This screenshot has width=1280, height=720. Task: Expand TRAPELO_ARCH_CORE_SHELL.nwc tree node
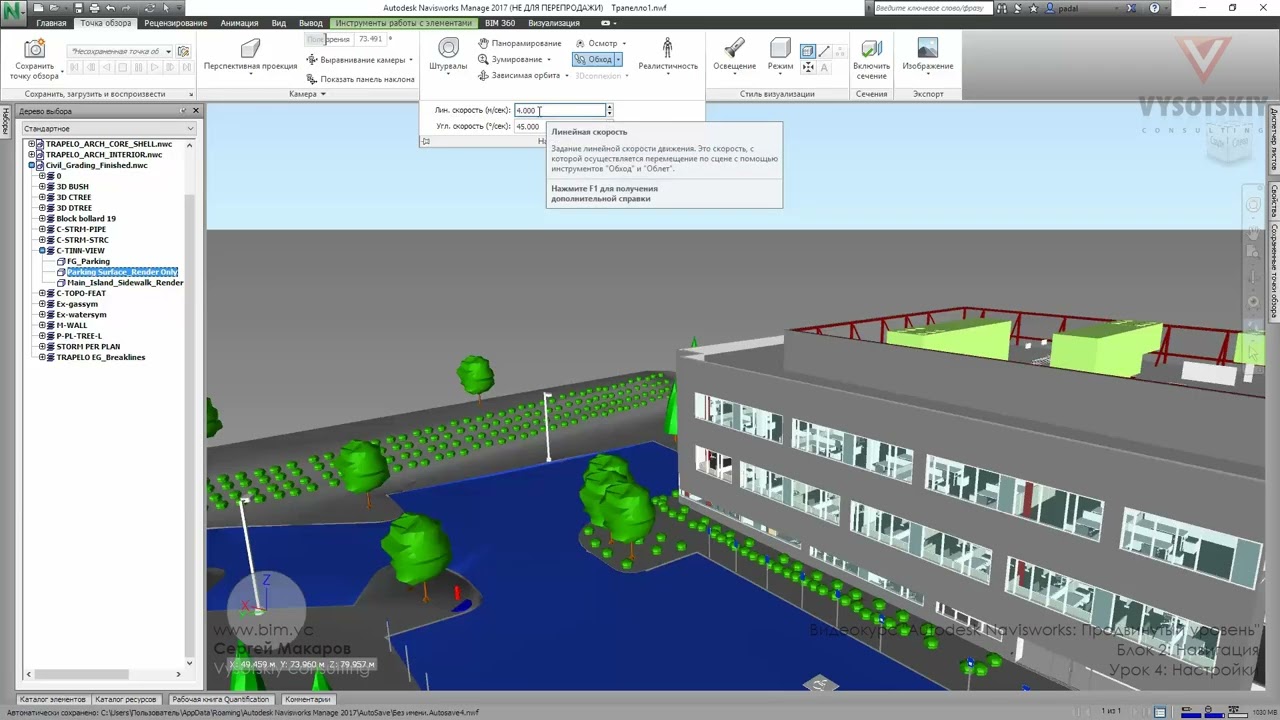tap(31, 144)
